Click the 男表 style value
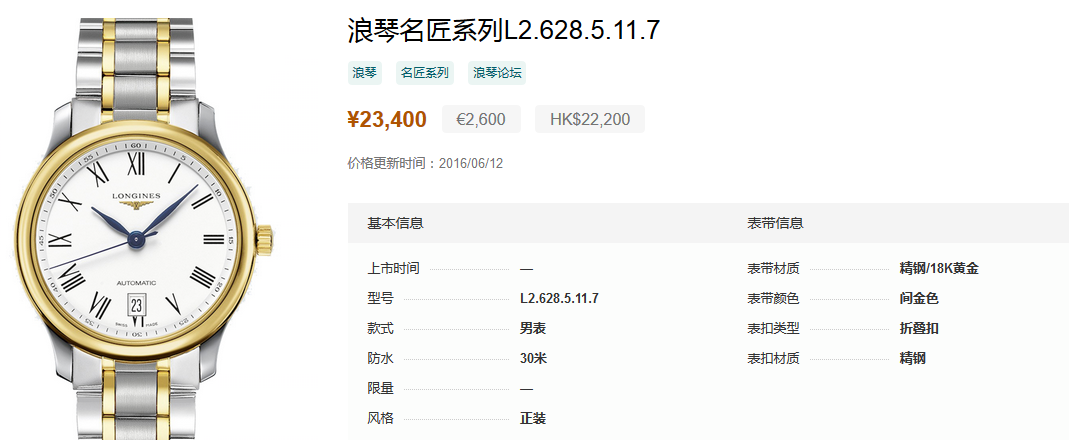1069x440 pixels. coord(532,329)
